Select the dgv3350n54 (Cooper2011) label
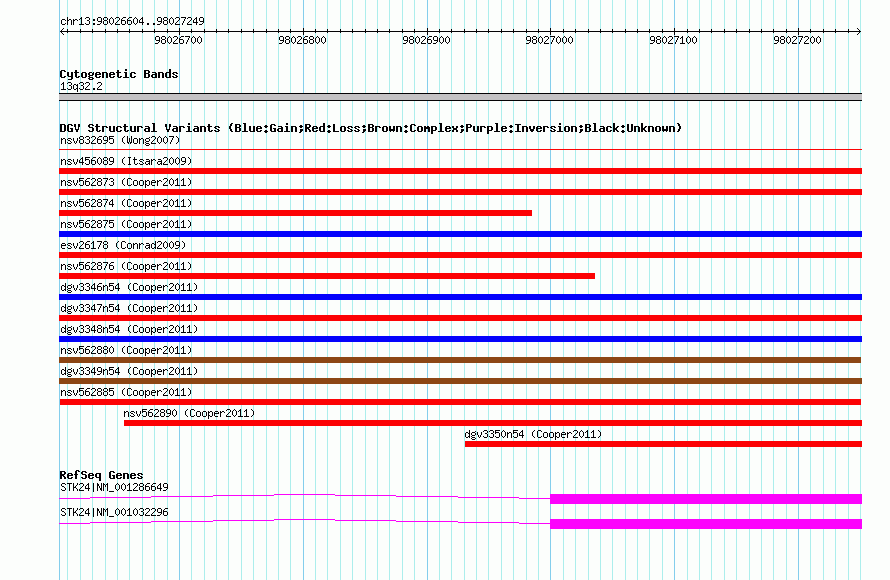890x580 pixels. (533, 434)
